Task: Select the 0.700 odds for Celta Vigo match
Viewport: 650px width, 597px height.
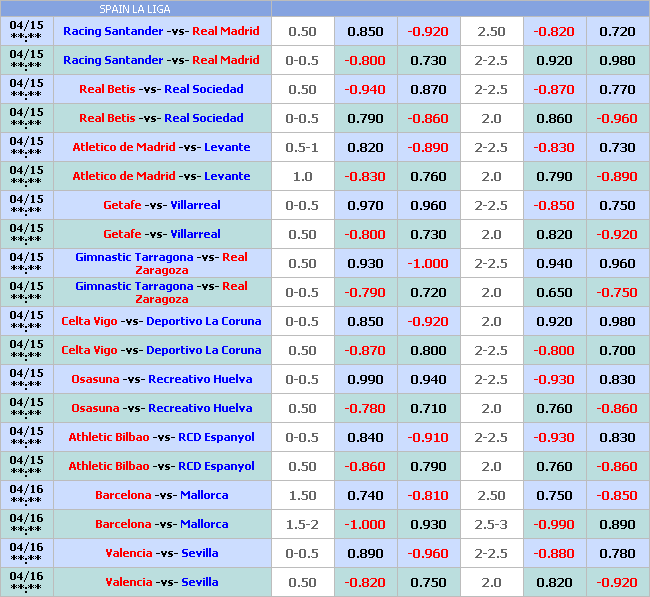Action: [617, 350]
